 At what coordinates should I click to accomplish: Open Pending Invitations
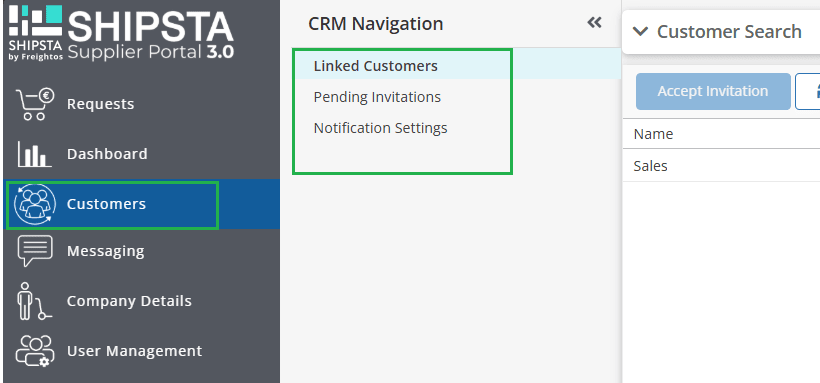click(377, 97)
